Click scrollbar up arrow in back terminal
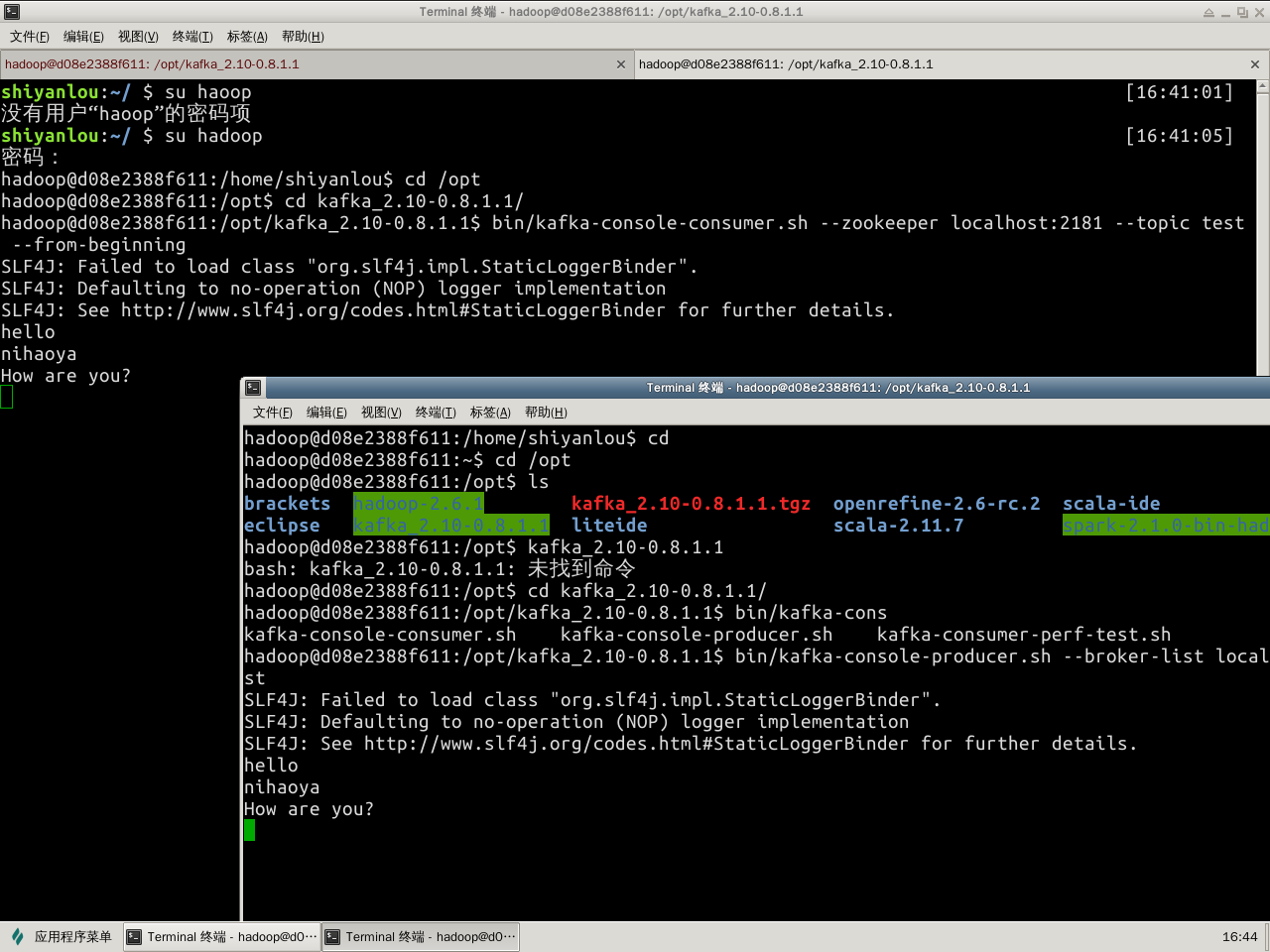1270x952 pixels. (x=1263, y=86)
